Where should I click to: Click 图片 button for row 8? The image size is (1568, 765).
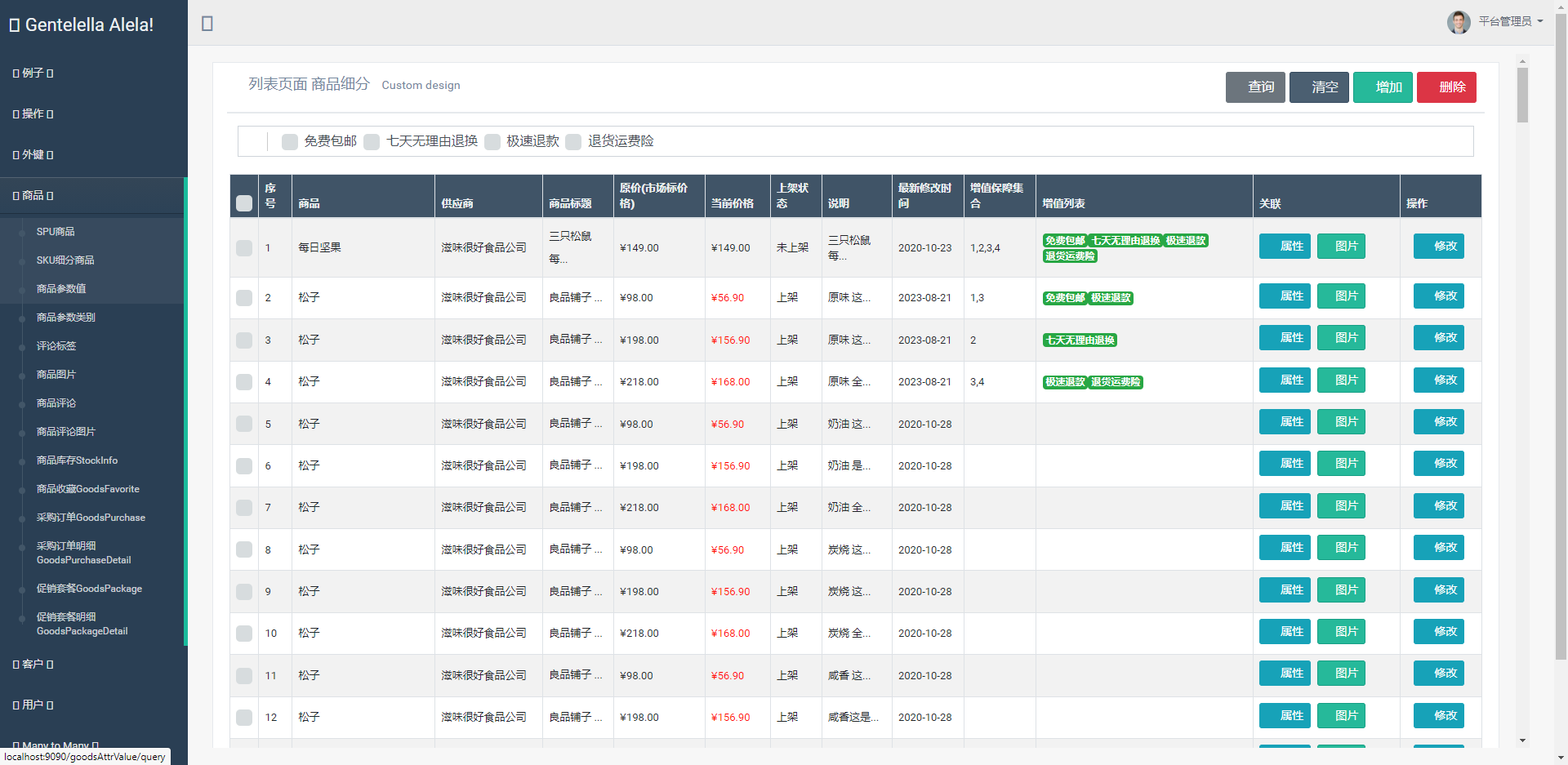(1341, 548)
